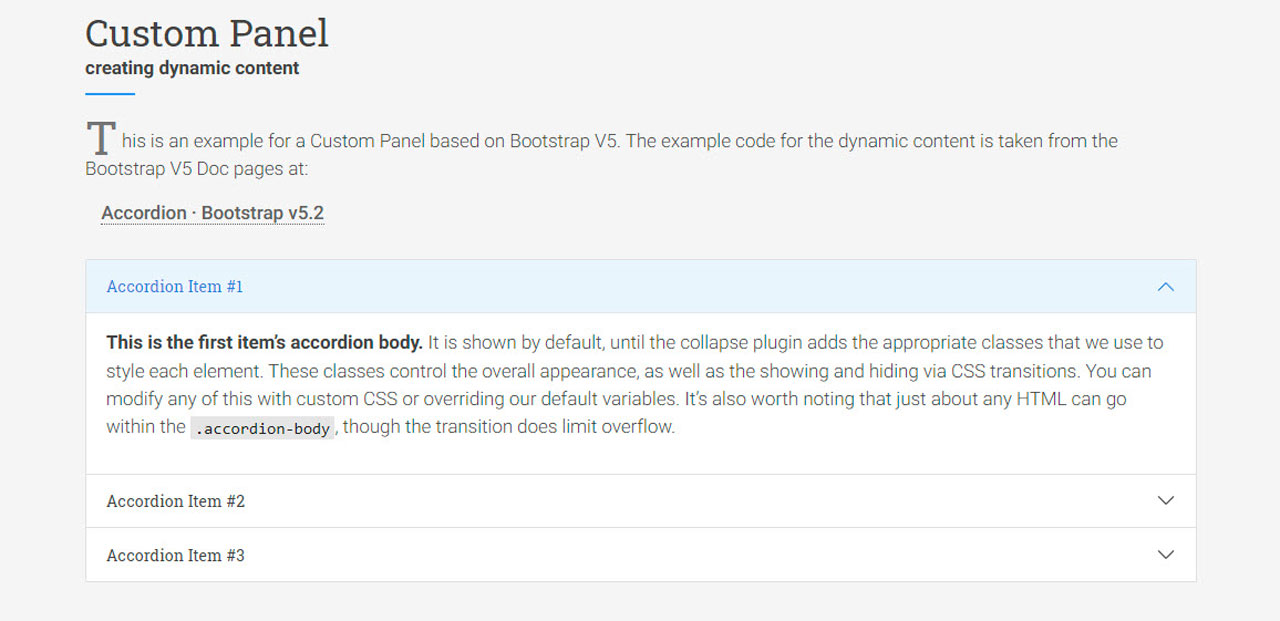
Task: Open the Accordion Item #3 label
Action: click(x=176, y=555)
